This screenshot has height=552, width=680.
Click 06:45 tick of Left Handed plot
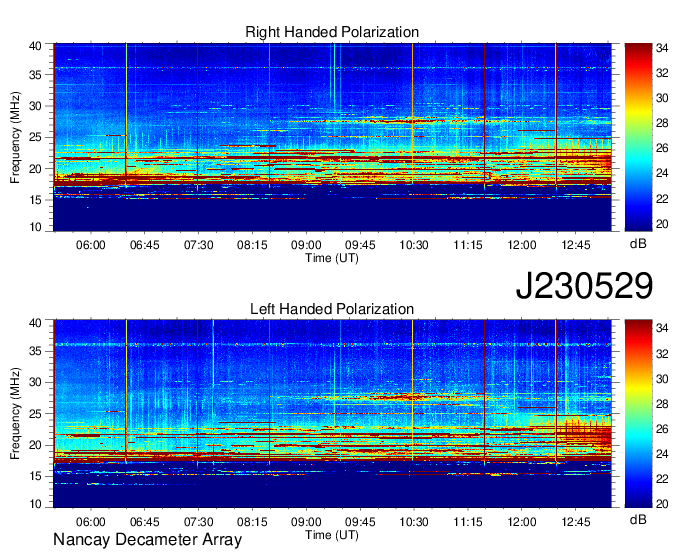tap(144, 522)
